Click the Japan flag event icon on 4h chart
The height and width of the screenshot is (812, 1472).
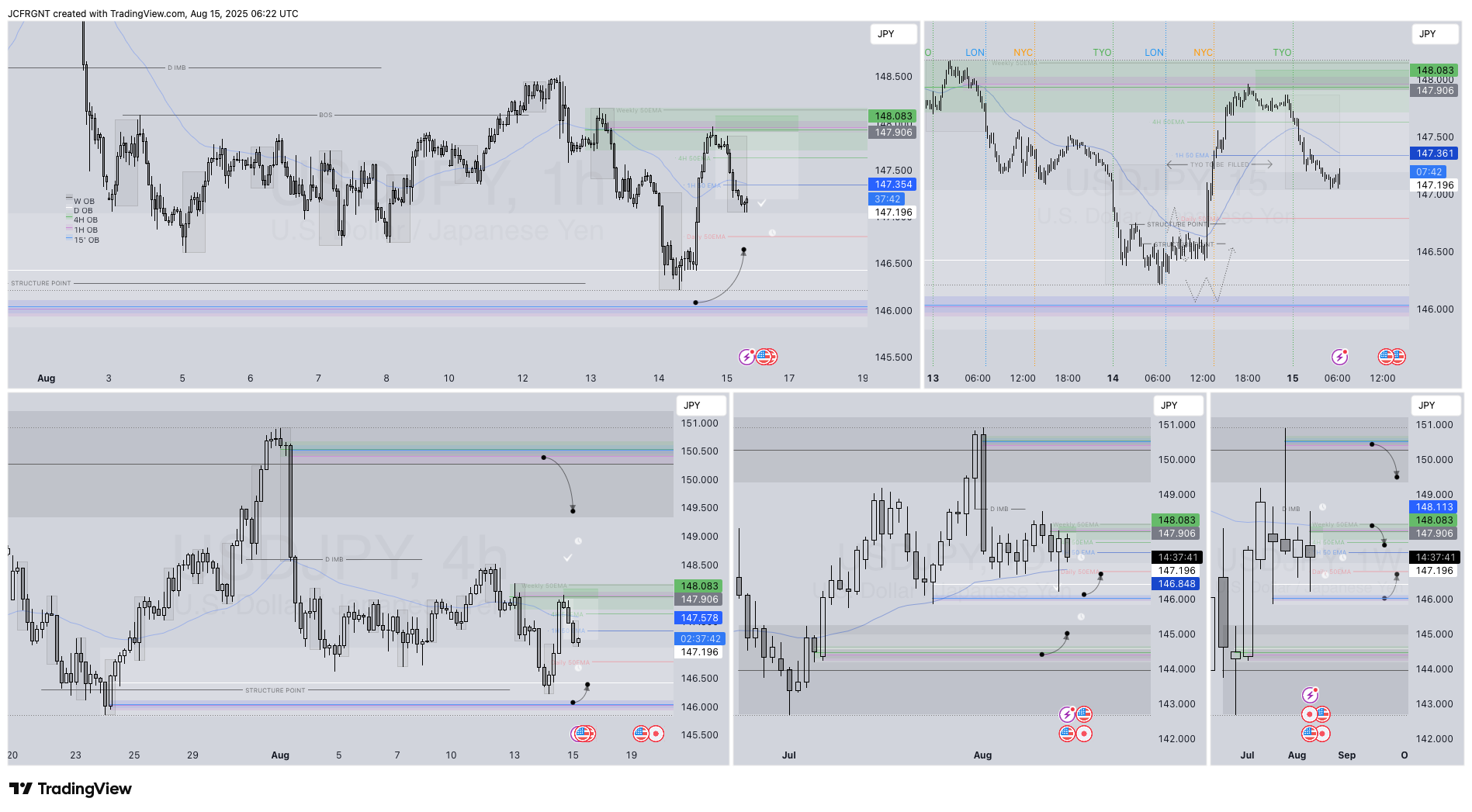pos(656,734)
